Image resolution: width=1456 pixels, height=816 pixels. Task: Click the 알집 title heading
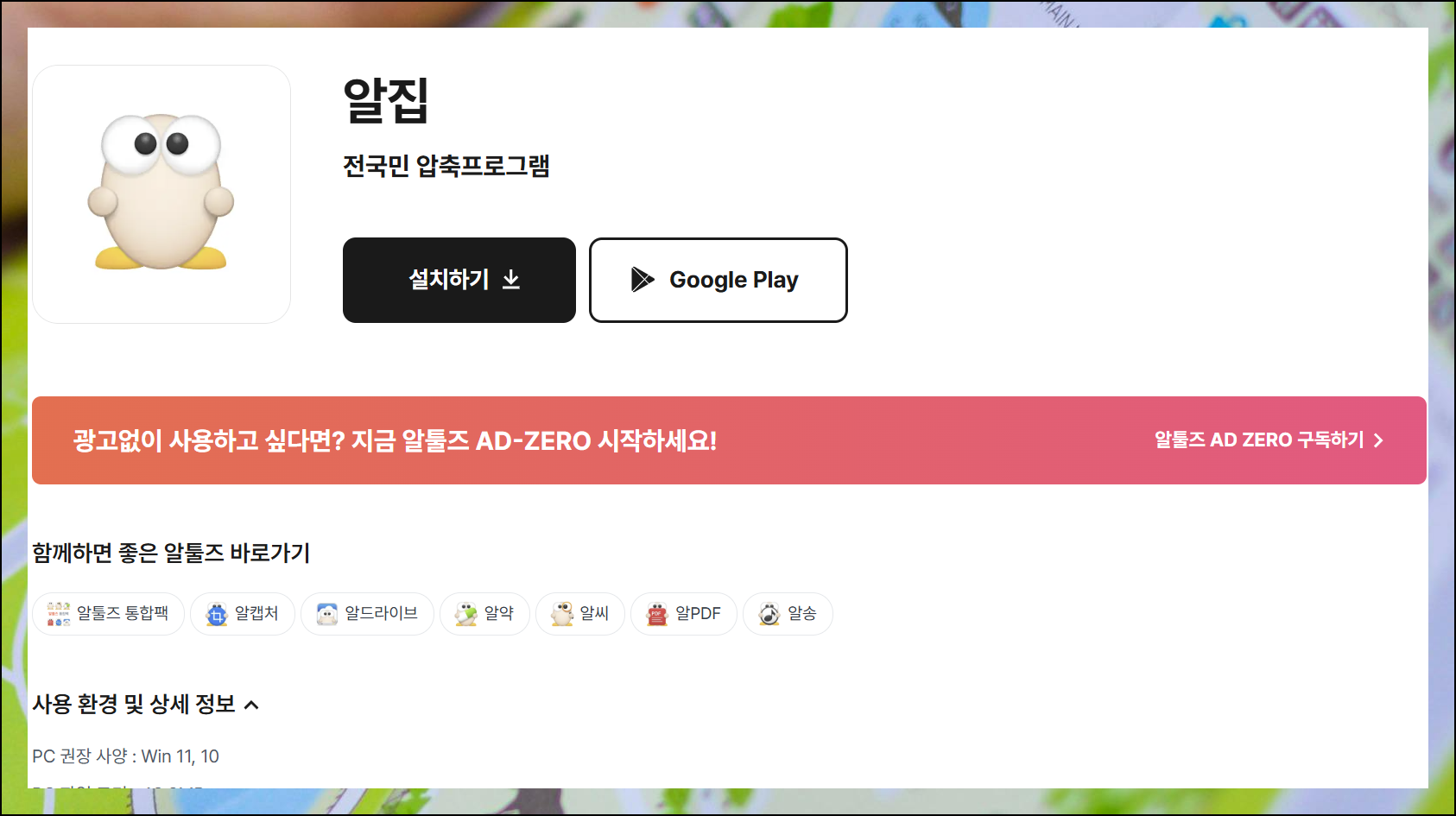(x=386, y=100)
